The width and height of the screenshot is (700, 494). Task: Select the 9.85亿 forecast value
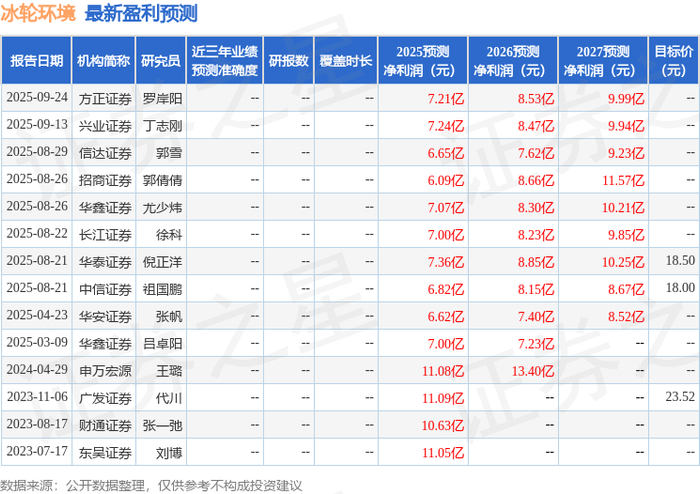click(x=626, y=235)
